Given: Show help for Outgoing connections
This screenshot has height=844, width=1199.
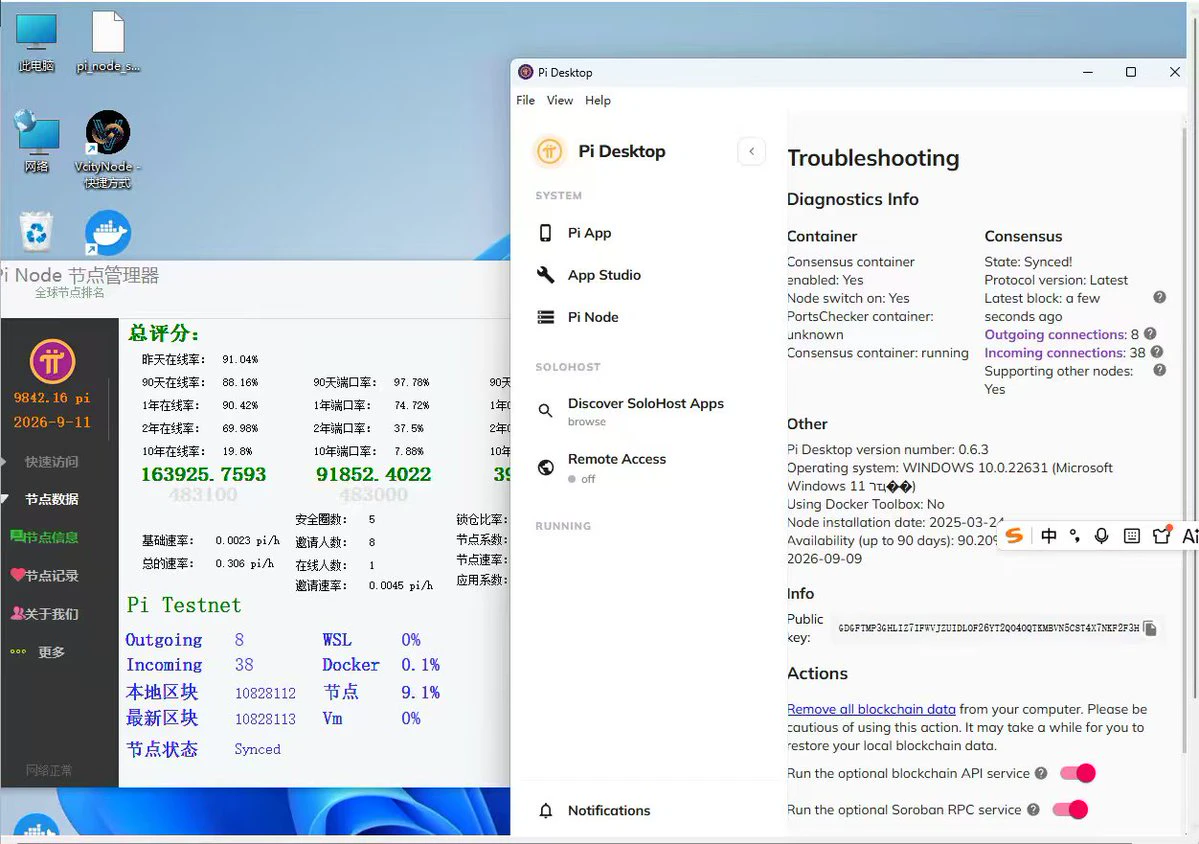Looking at the screenshot, I should point(1150,334).
